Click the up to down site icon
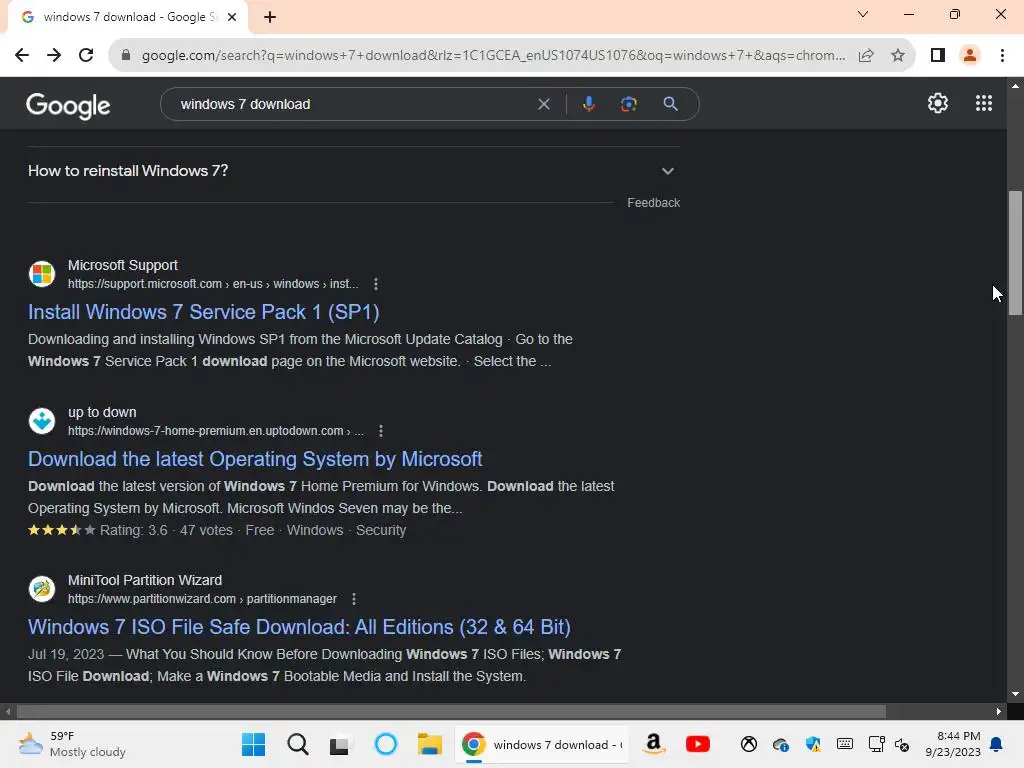The image size is (1024, 768). (x=42, y=421)
